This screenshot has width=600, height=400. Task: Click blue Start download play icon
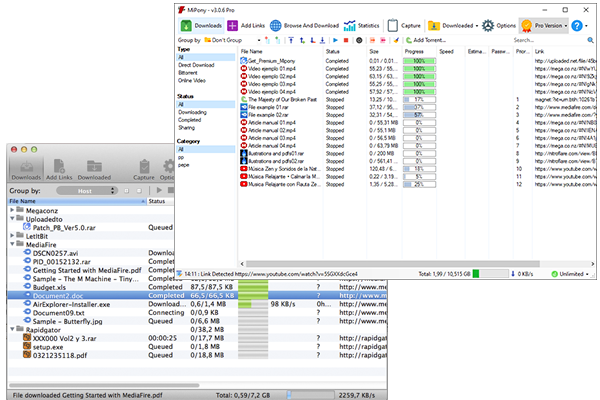click(336, 40)
